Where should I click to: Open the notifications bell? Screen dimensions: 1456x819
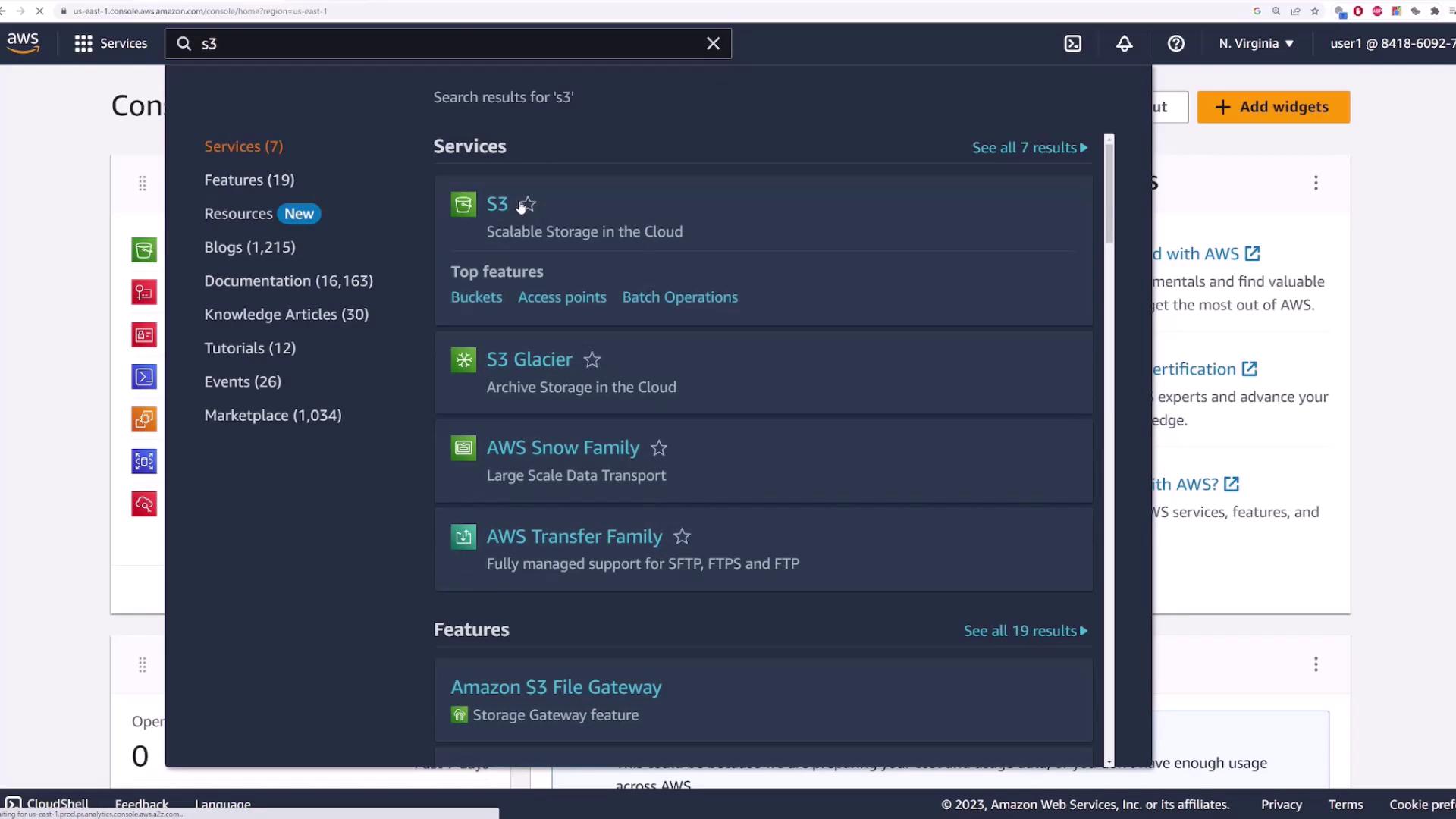tap(1124, 43)
